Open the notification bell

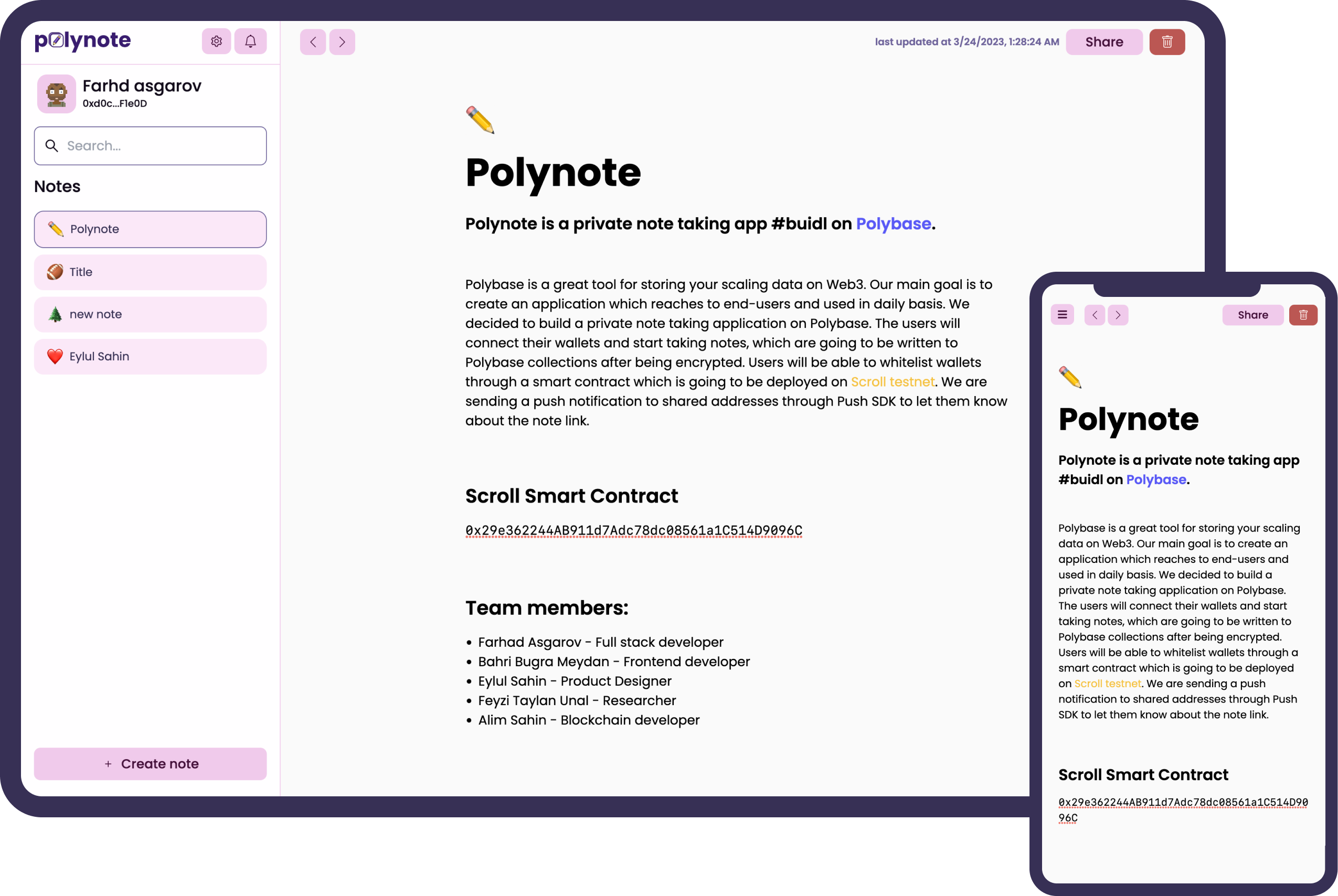coord(250,41)
